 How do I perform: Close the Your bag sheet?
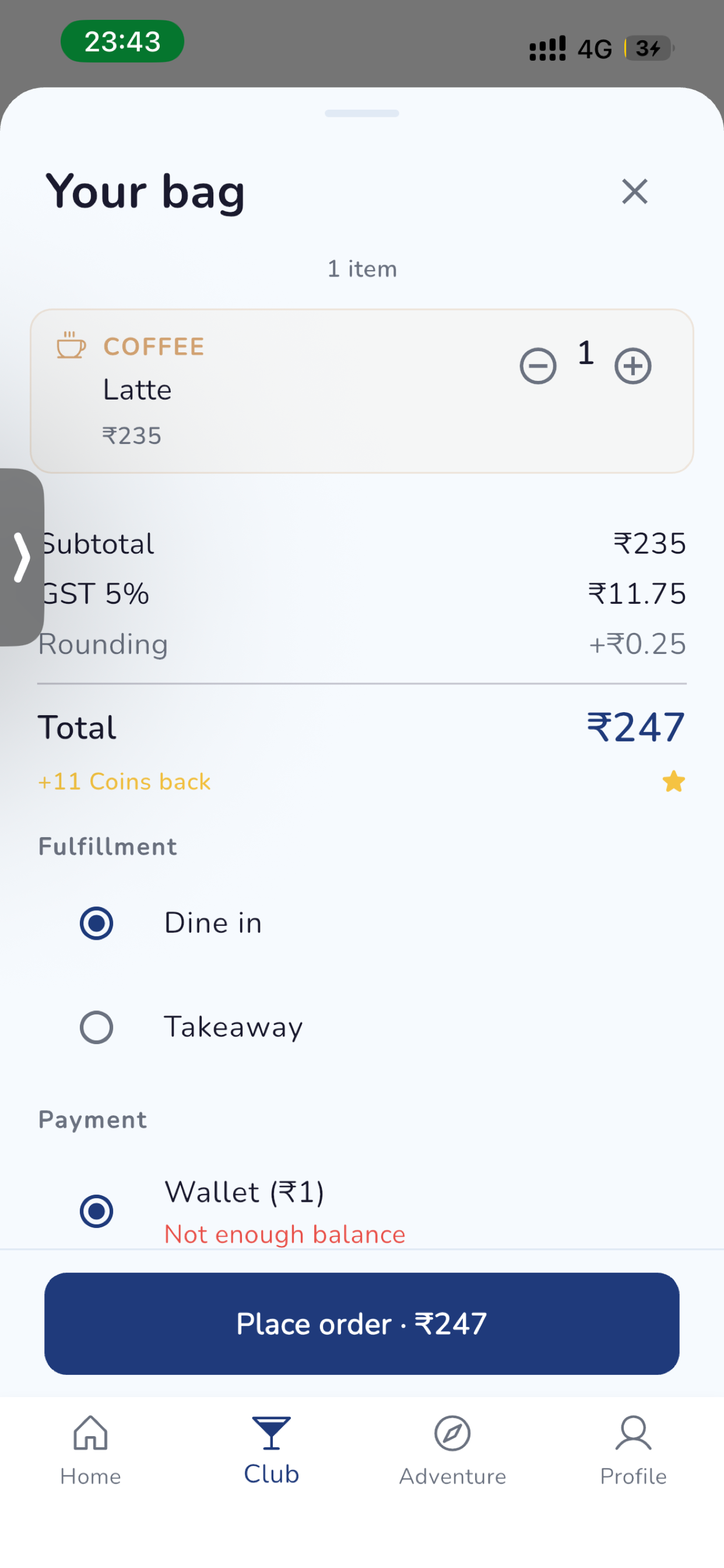pyautogui.click(x=635, y=192)
